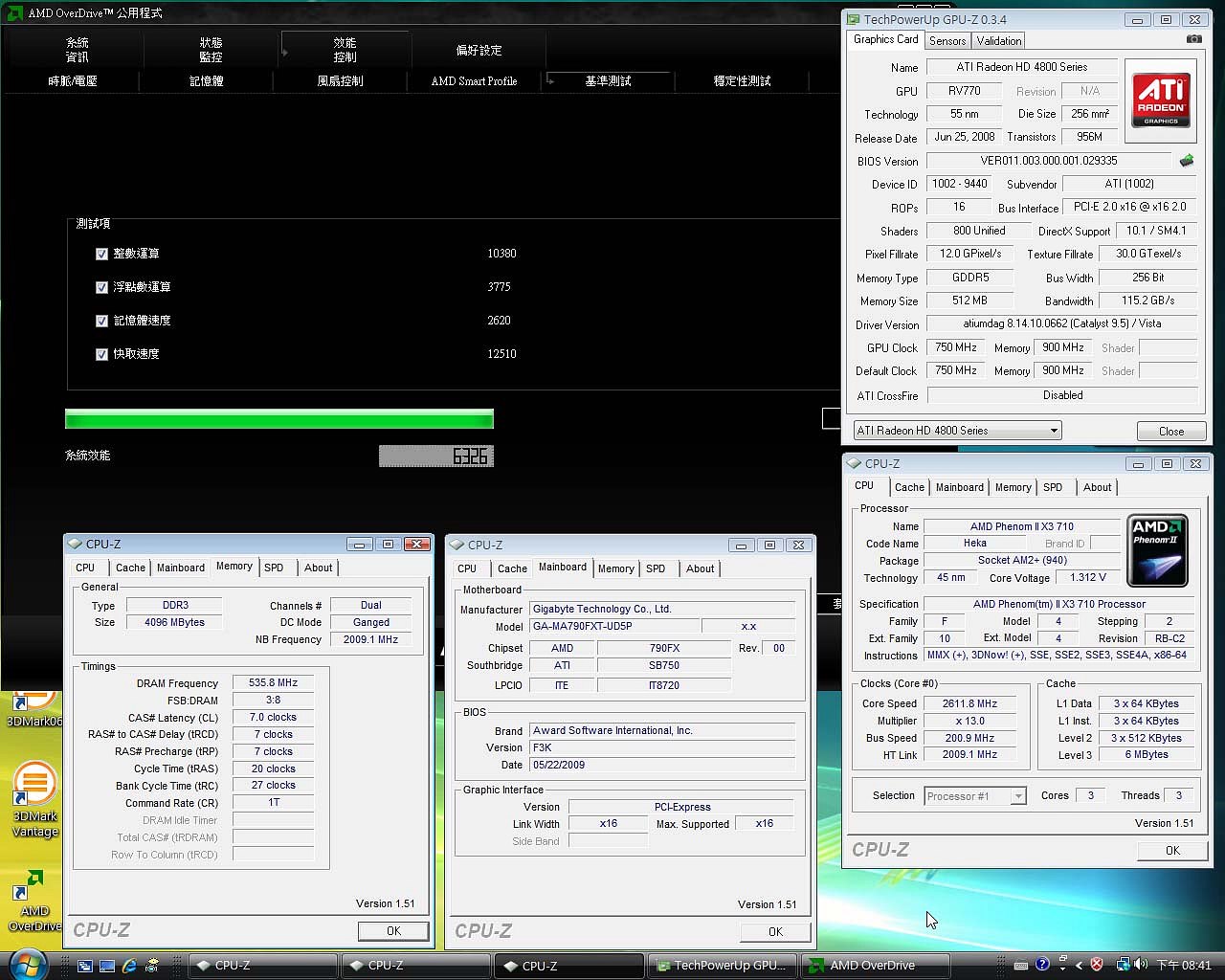The height and width of the screenshot is (980, 1225).
Task: Open the 3DMark Vantage desktop icon
Action: [34, 800]
